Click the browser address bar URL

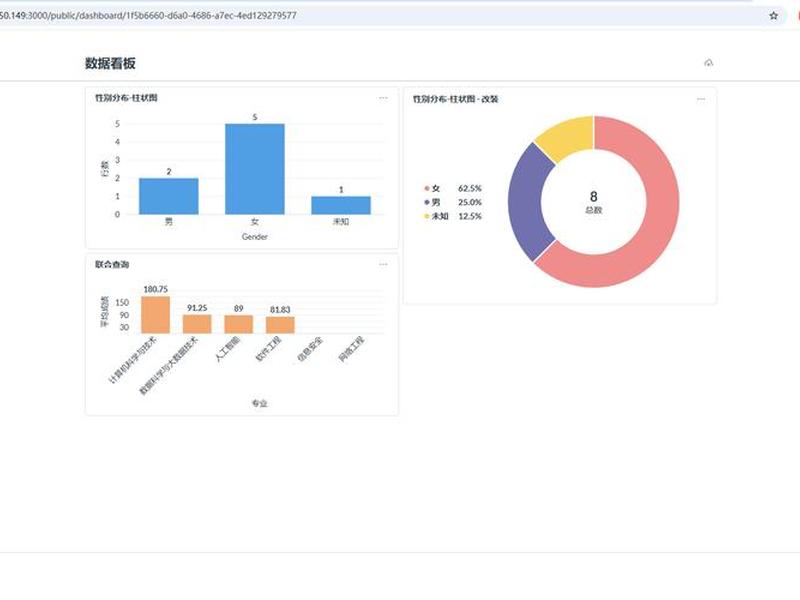[x=148, y=15]
